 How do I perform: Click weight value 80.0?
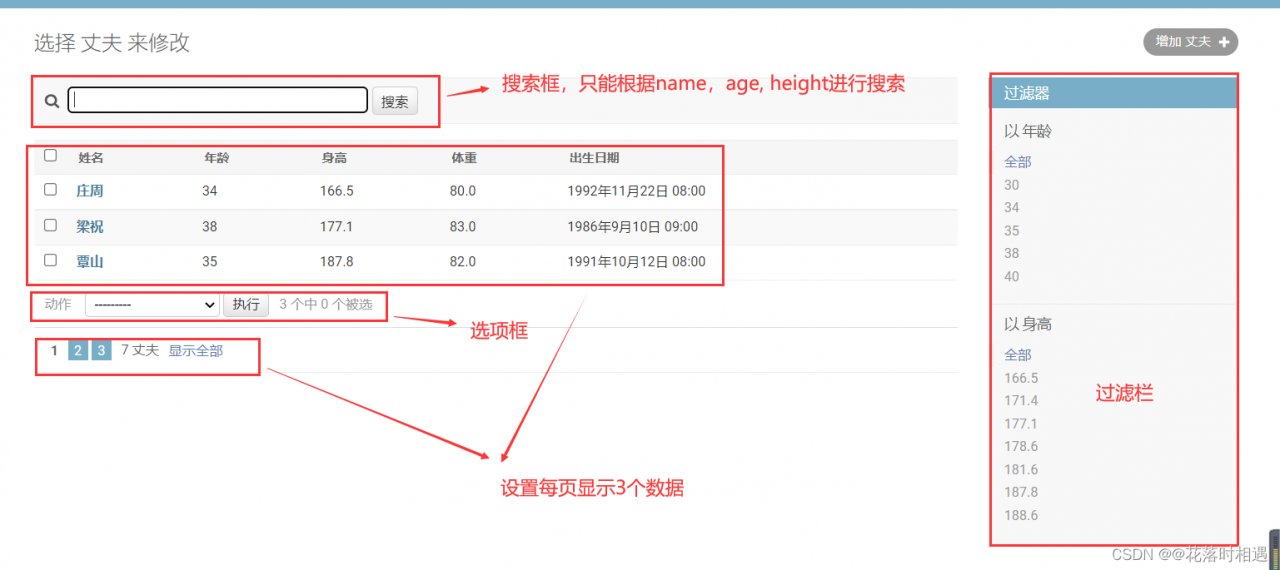463,191
